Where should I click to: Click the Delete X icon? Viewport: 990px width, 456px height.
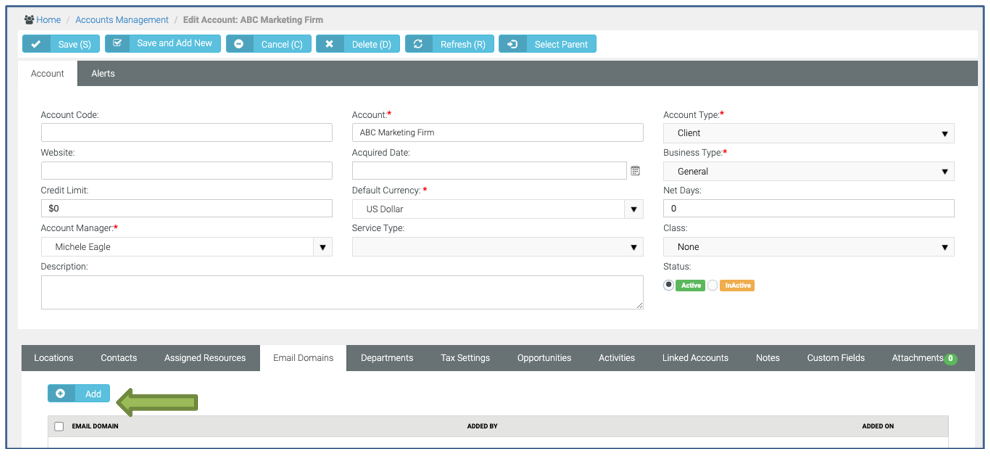tap(329, 44)
